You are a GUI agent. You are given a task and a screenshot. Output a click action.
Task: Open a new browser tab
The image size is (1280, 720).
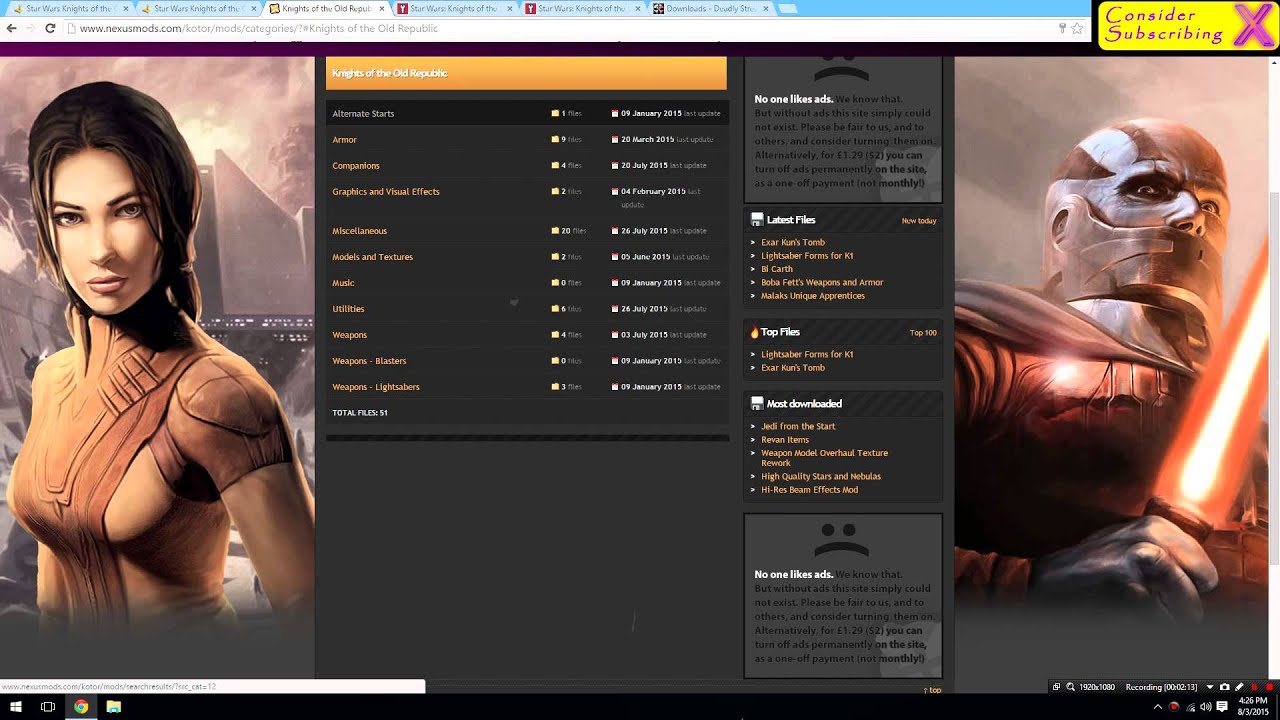(787, 8)
